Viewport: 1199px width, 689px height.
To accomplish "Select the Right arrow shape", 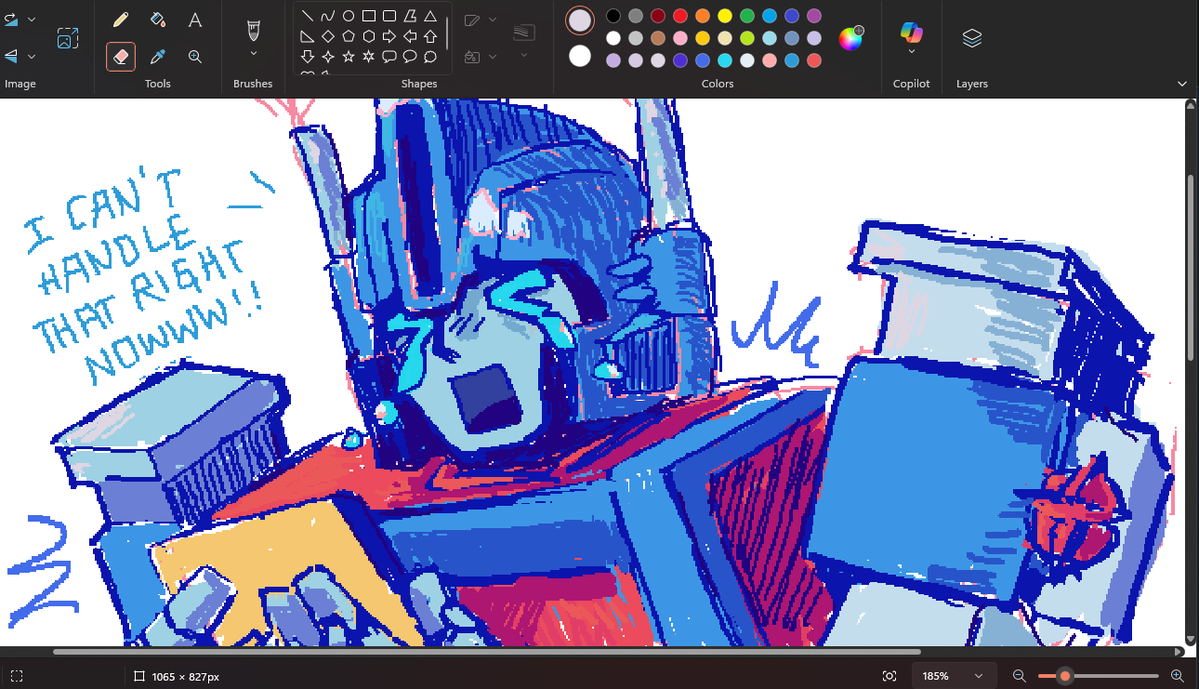I will click(389, 36).
